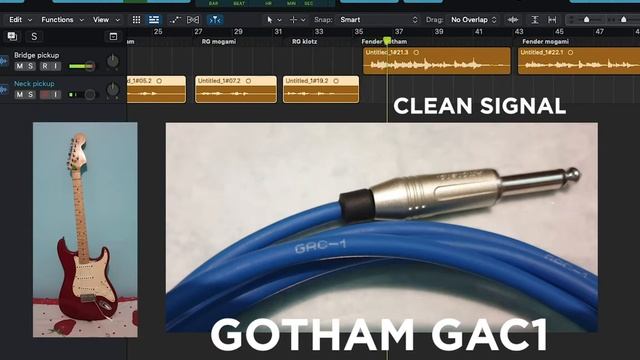
Task: Click the RG mogami marker
Action: (x=219, y=42)
